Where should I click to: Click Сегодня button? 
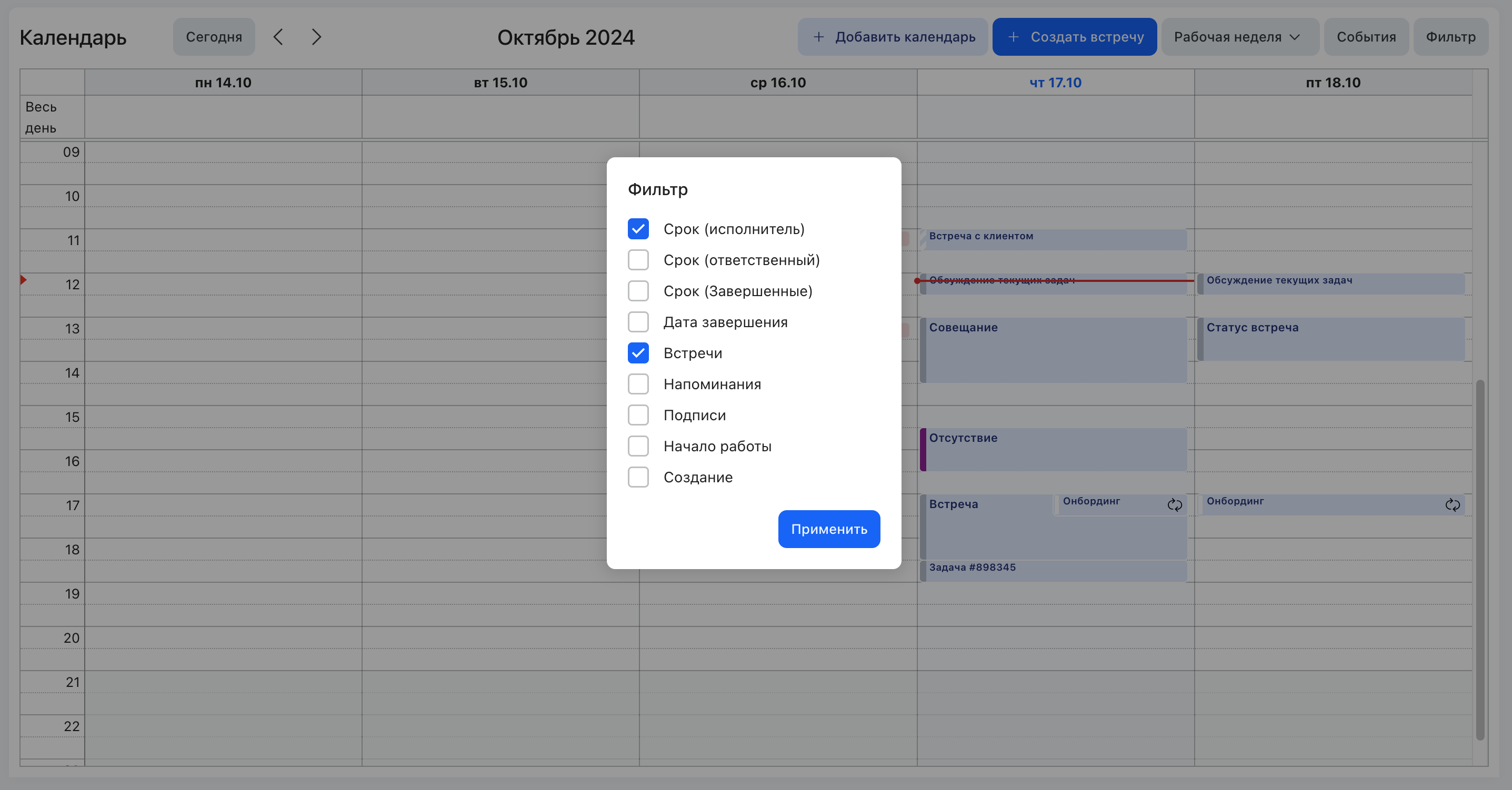214,37
